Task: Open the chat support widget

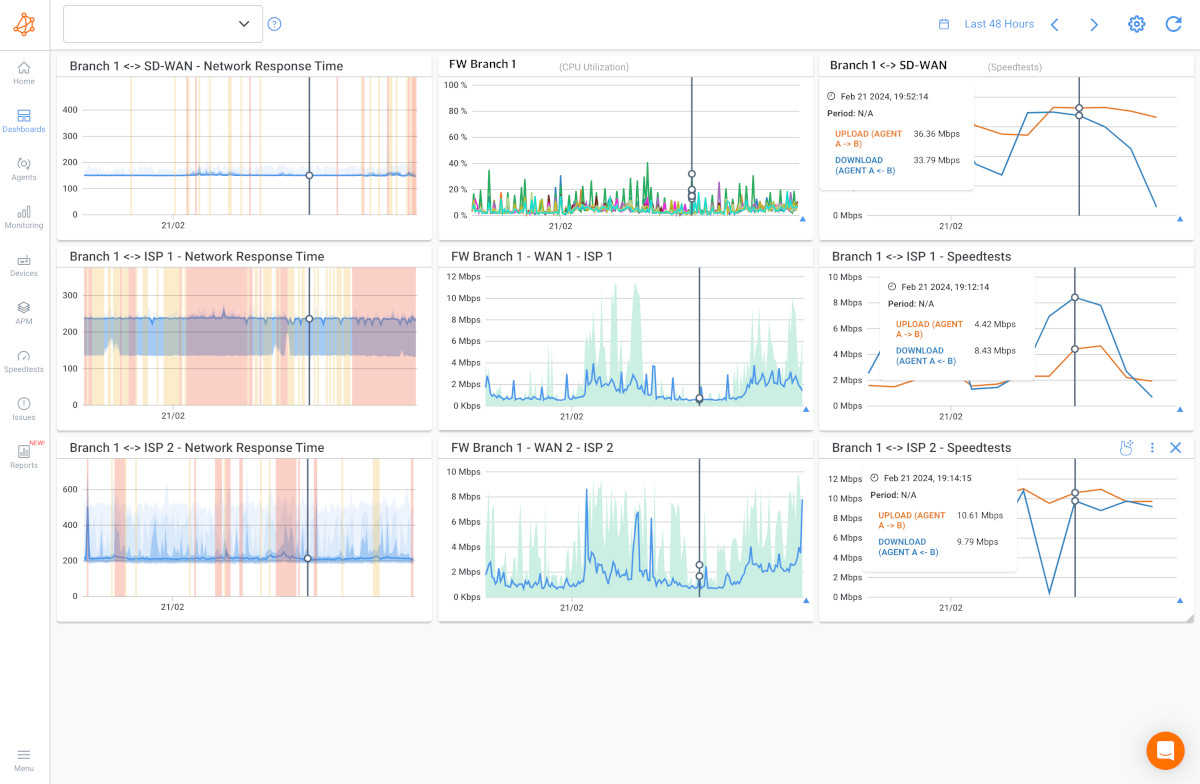Action: [1165, 750]
